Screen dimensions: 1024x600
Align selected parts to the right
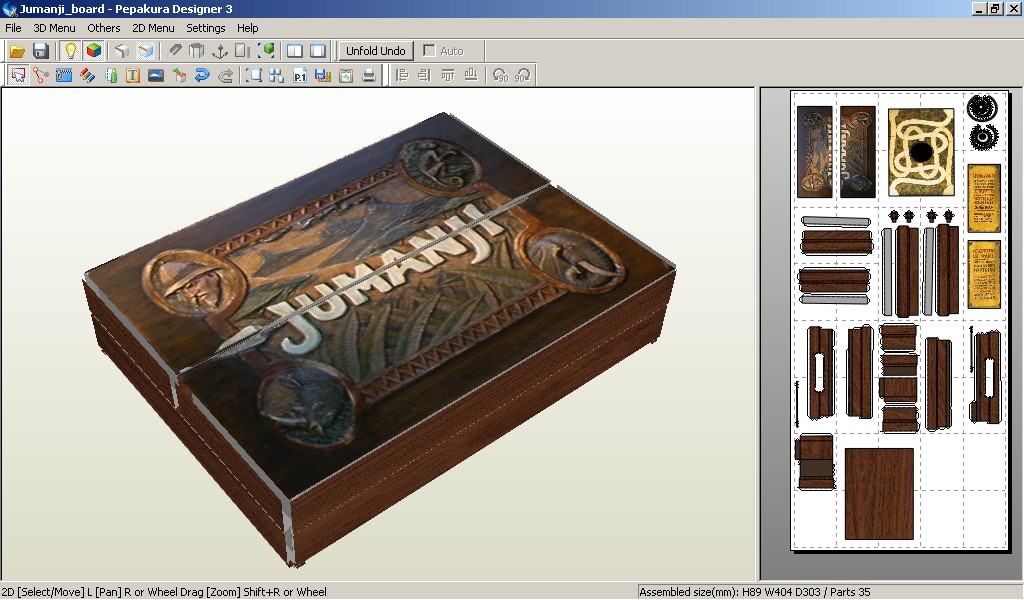coord(424,76)
